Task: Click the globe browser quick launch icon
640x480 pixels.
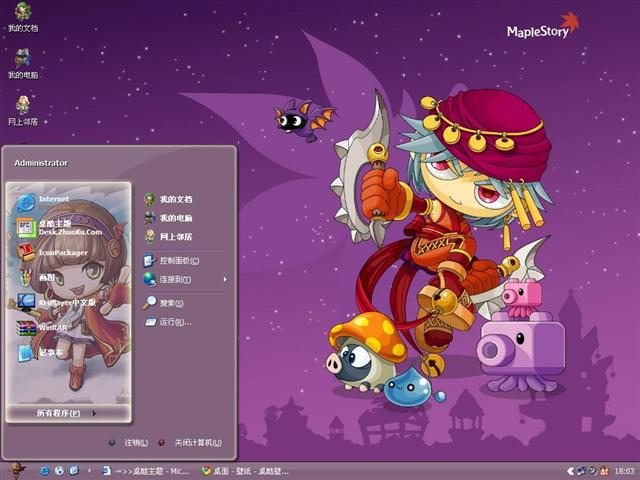Action: [59, 471]
